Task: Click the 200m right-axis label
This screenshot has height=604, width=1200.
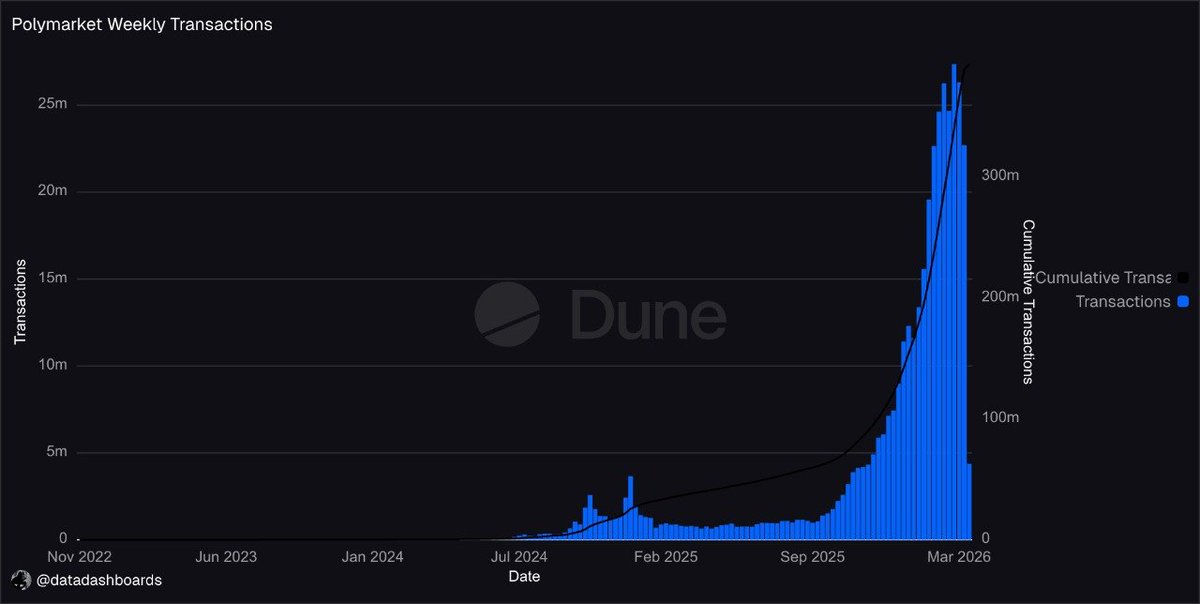Action: click(998, 297)
